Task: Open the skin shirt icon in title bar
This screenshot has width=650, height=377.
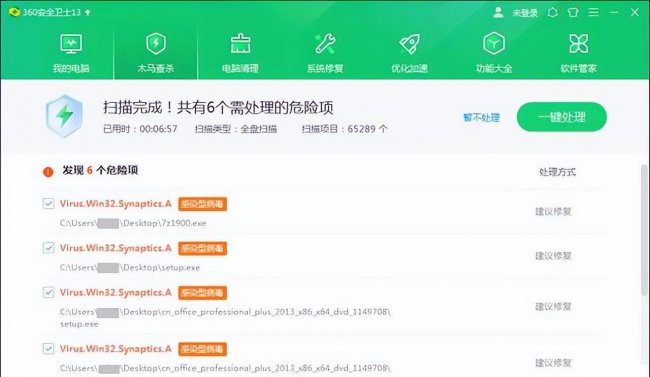Action: click(573, 12)
